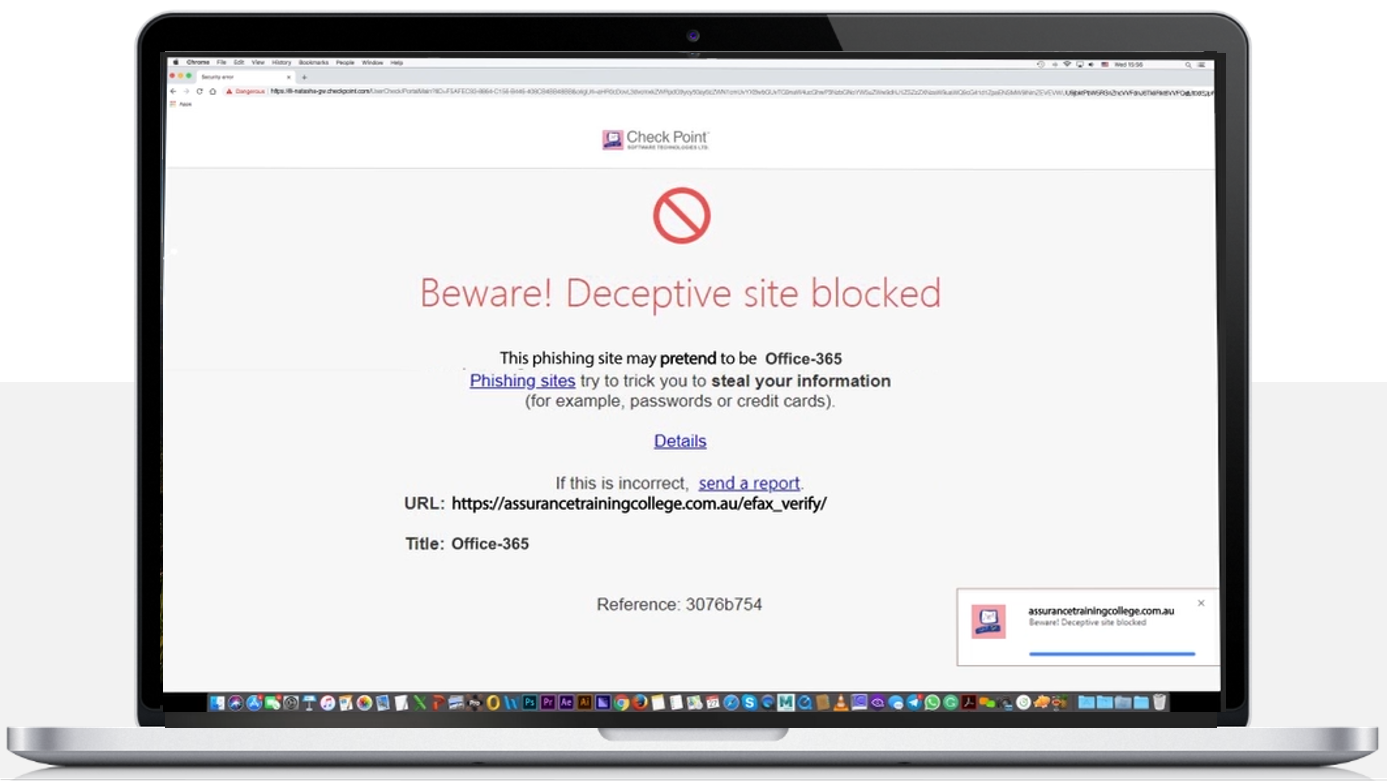Screen dimensions: 1387x781
Task: Open the Window menu
Action: tap(372, 62)
